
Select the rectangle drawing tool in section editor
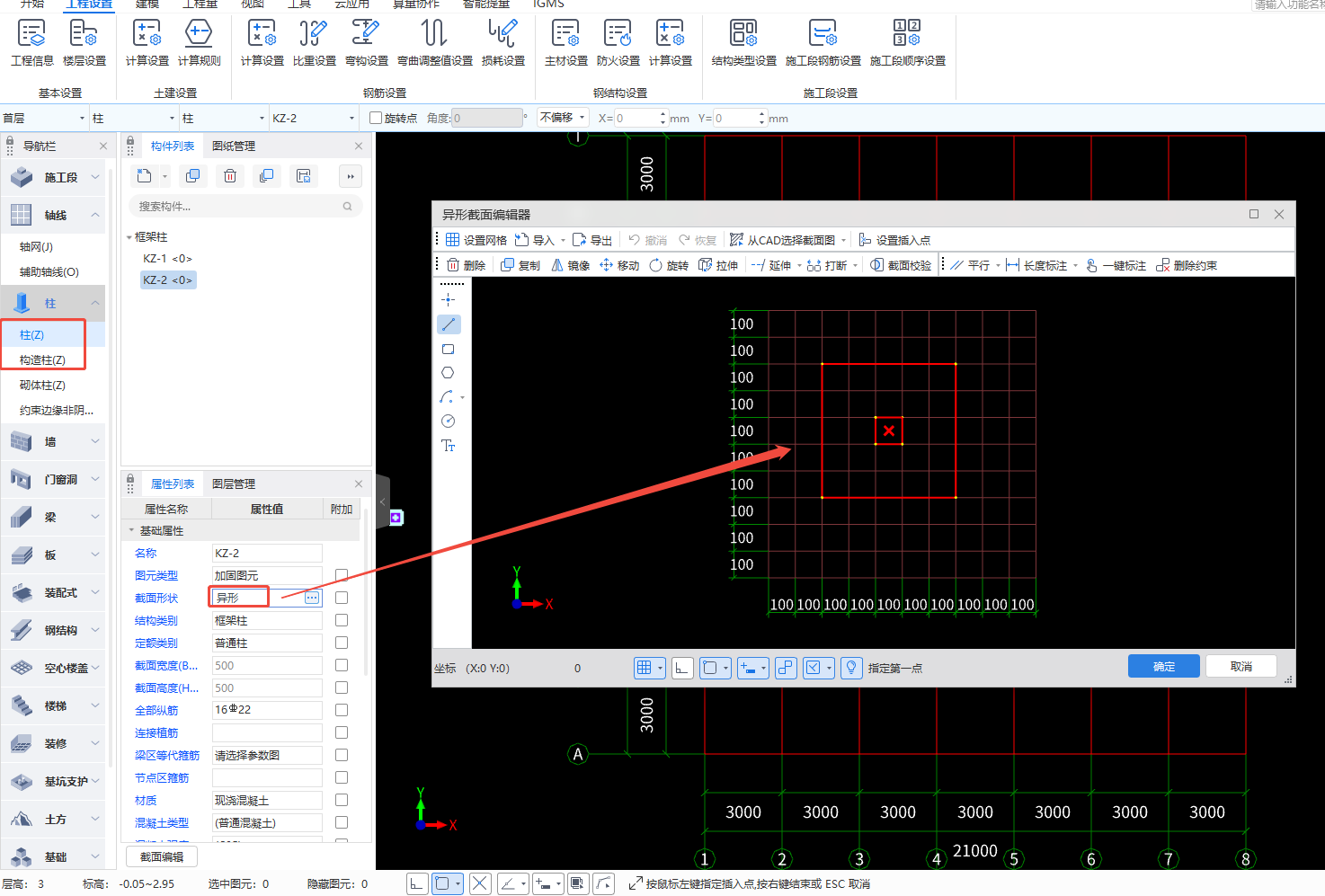(x=449, y=349)
